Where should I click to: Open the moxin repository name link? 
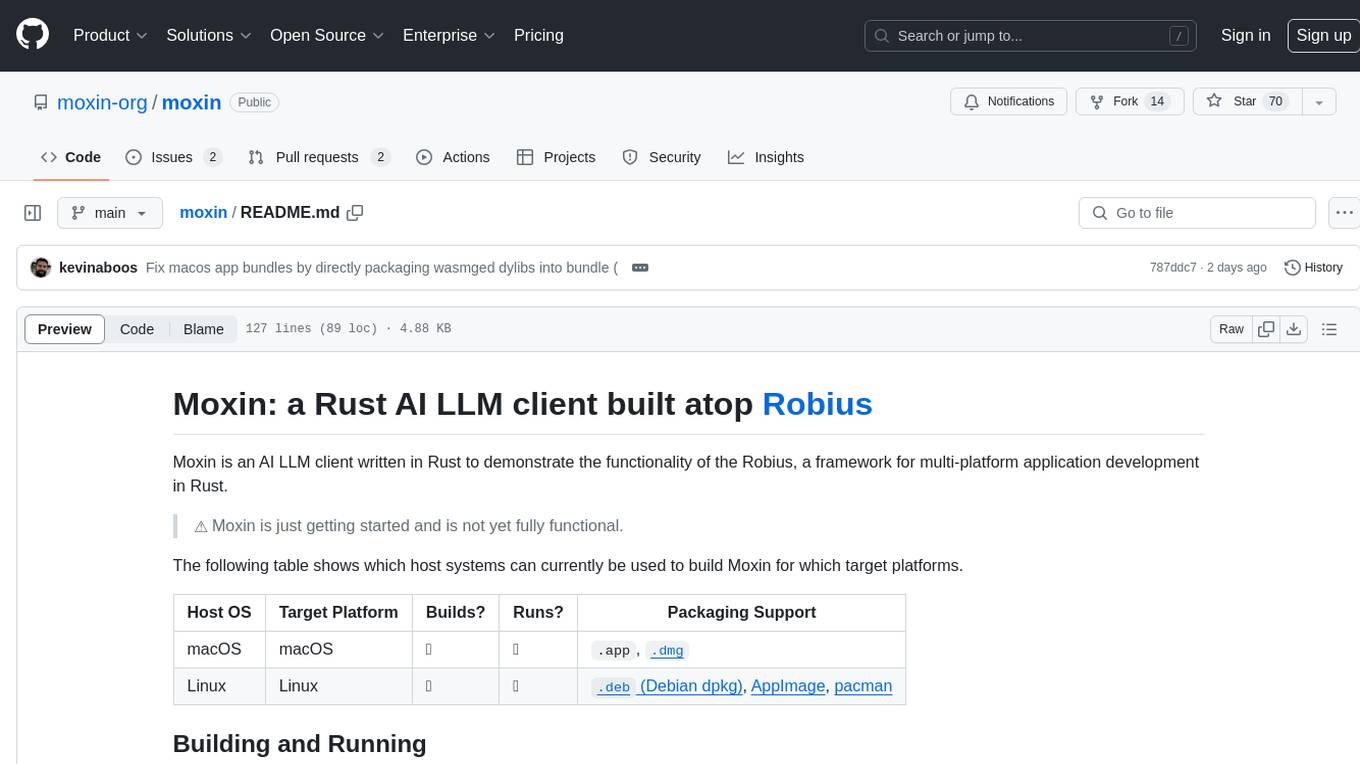click(191, 102)
